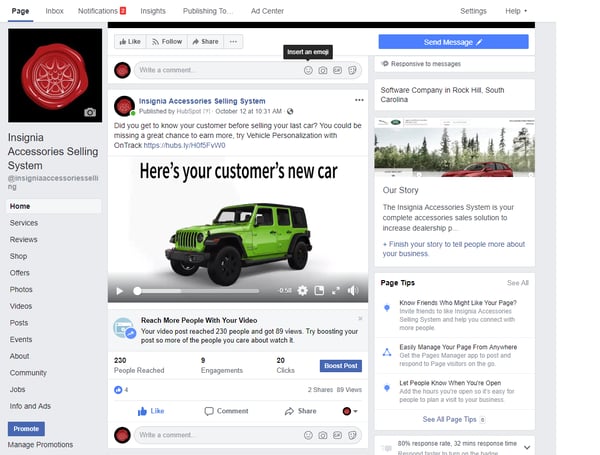Open Notifications tab with badge

(x=102, y=11)
